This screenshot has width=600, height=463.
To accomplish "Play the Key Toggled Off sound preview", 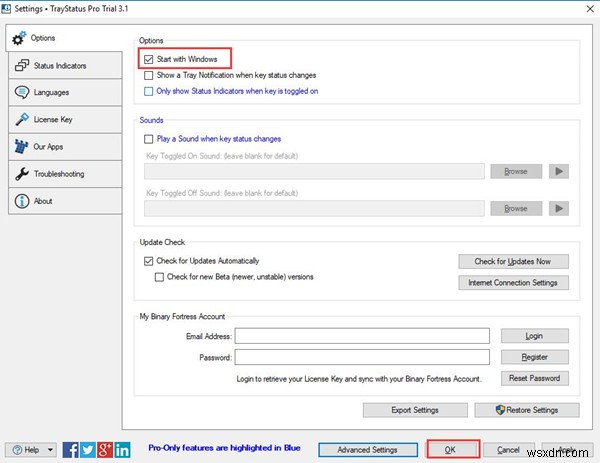I will 559,208.
